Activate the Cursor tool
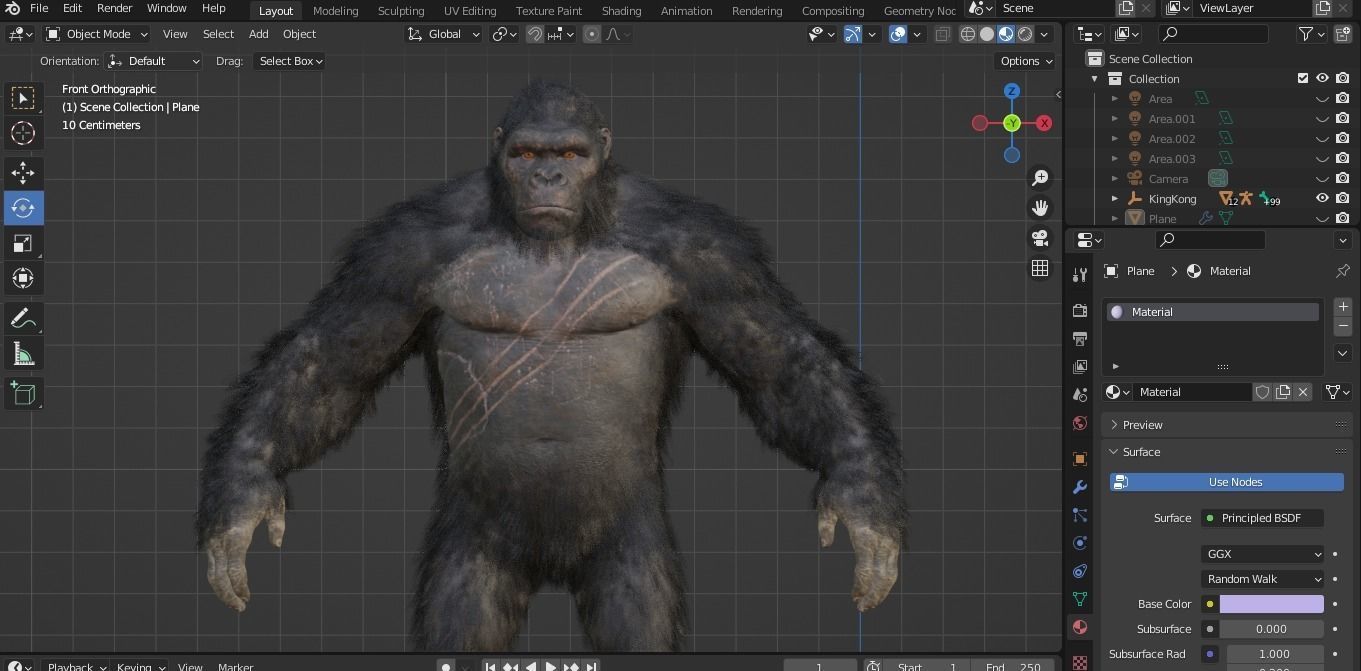 22,133
